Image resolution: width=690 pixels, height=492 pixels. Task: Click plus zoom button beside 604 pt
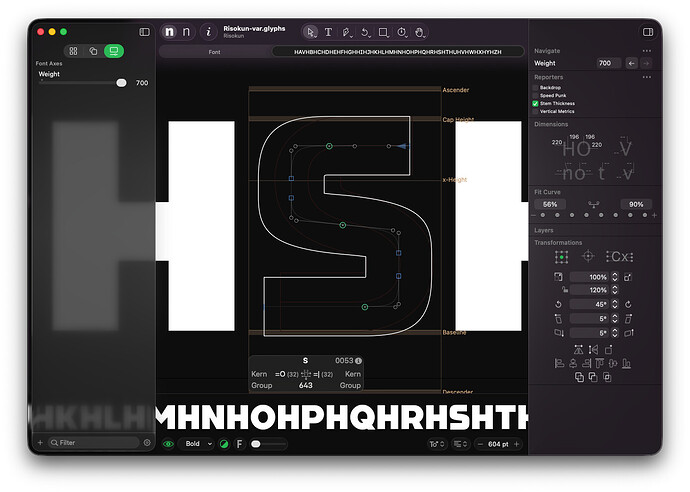517,444
